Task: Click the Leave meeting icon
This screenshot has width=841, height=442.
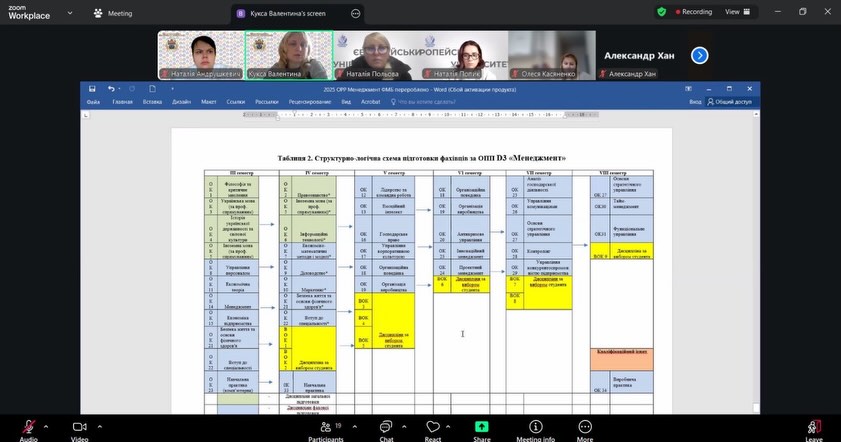Action: (x=814, y=425)
